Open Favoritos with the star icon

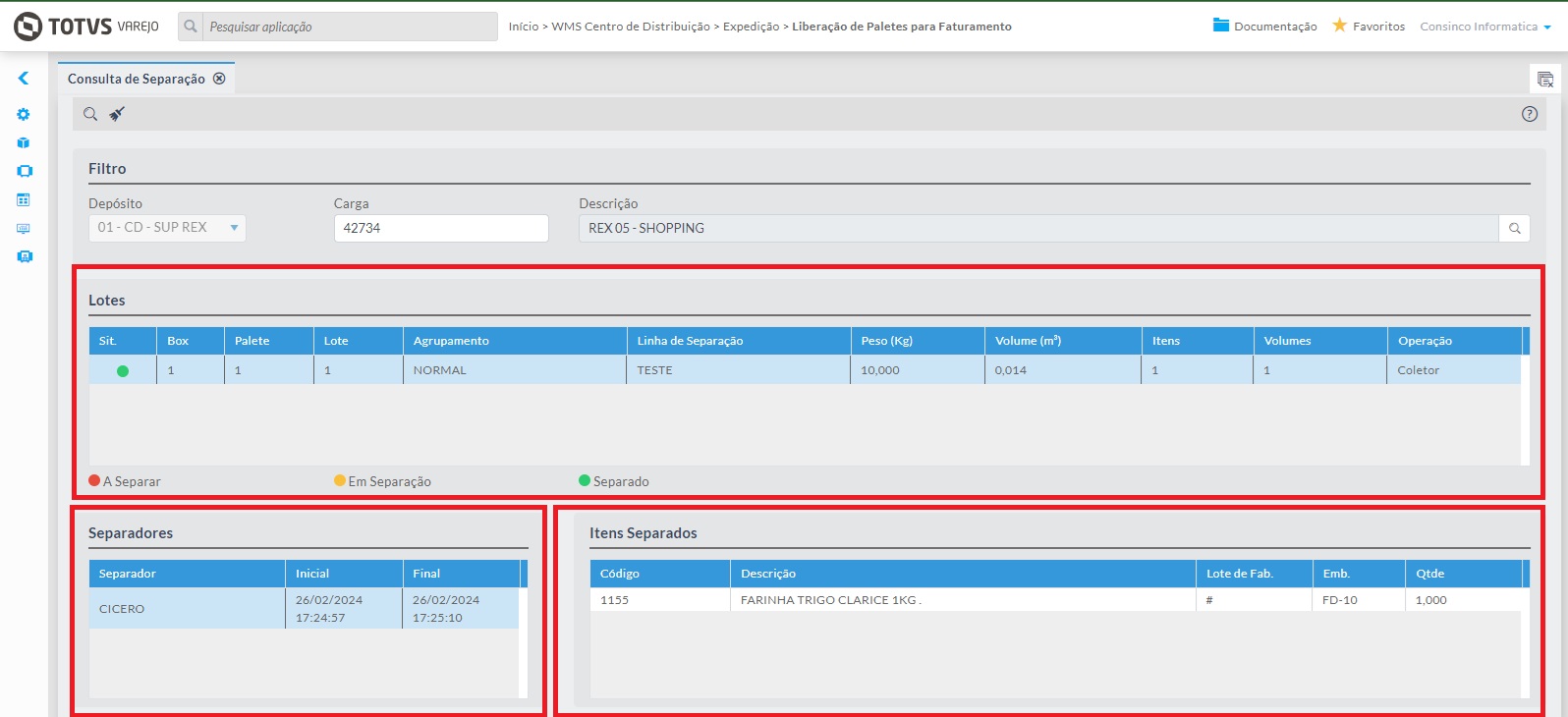click(1368, 27)
